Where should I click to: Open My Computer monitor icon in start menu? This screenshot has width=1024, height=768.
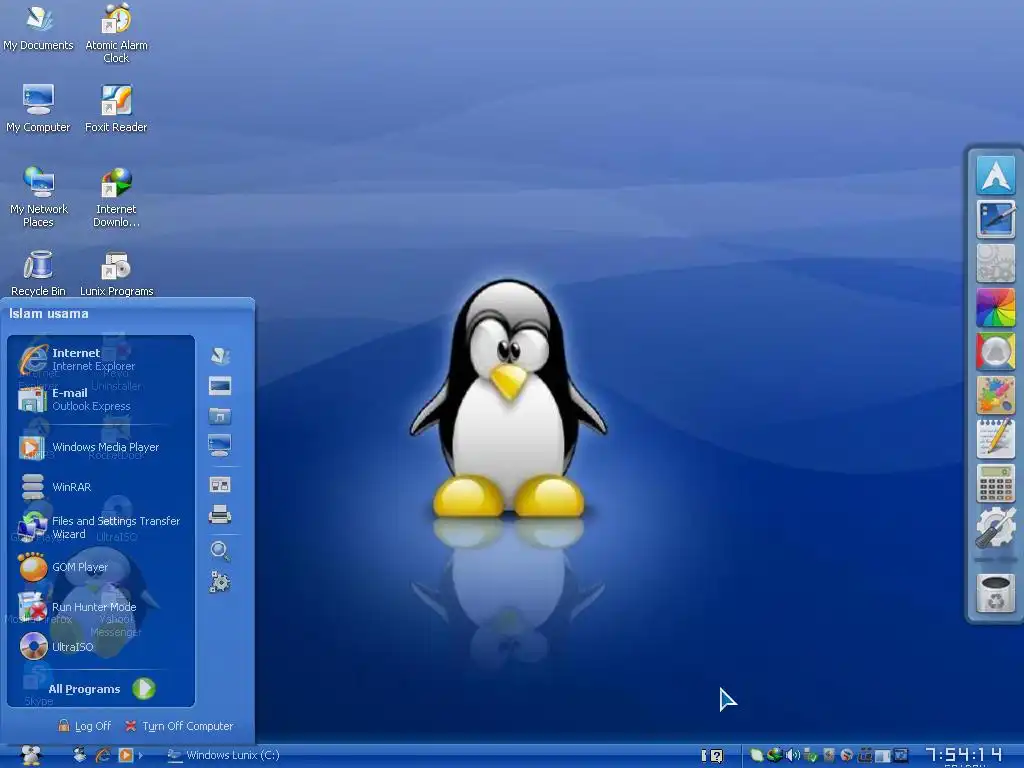(x=219, y=445)
